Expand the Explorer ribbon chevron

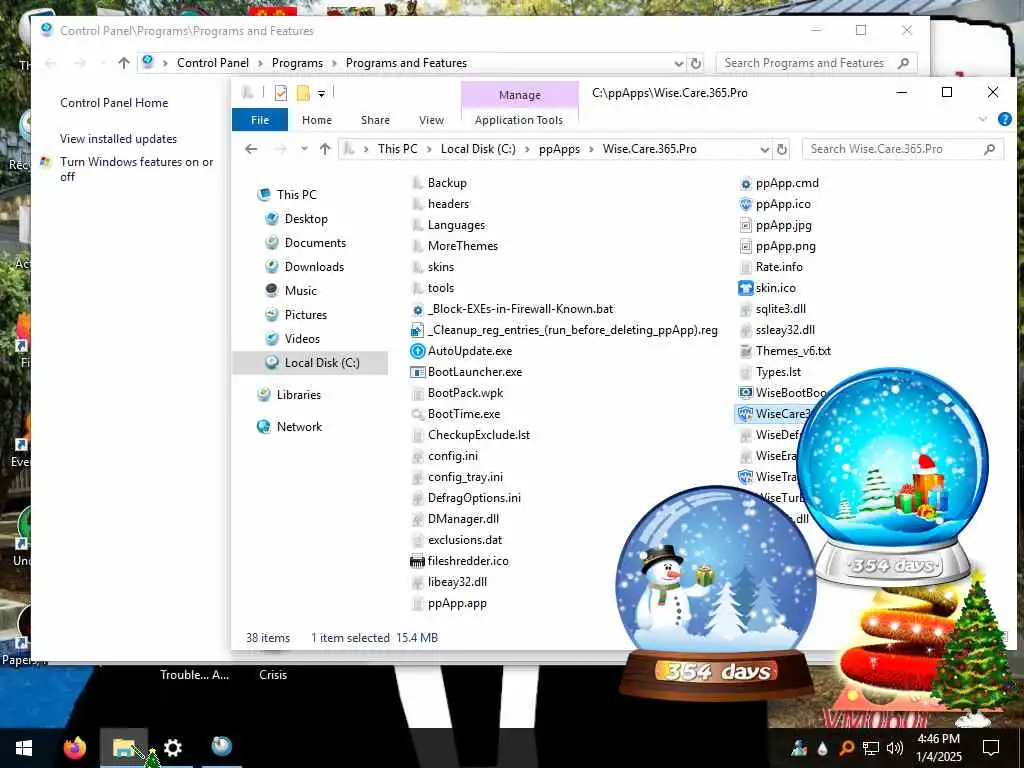coord(983,120)
